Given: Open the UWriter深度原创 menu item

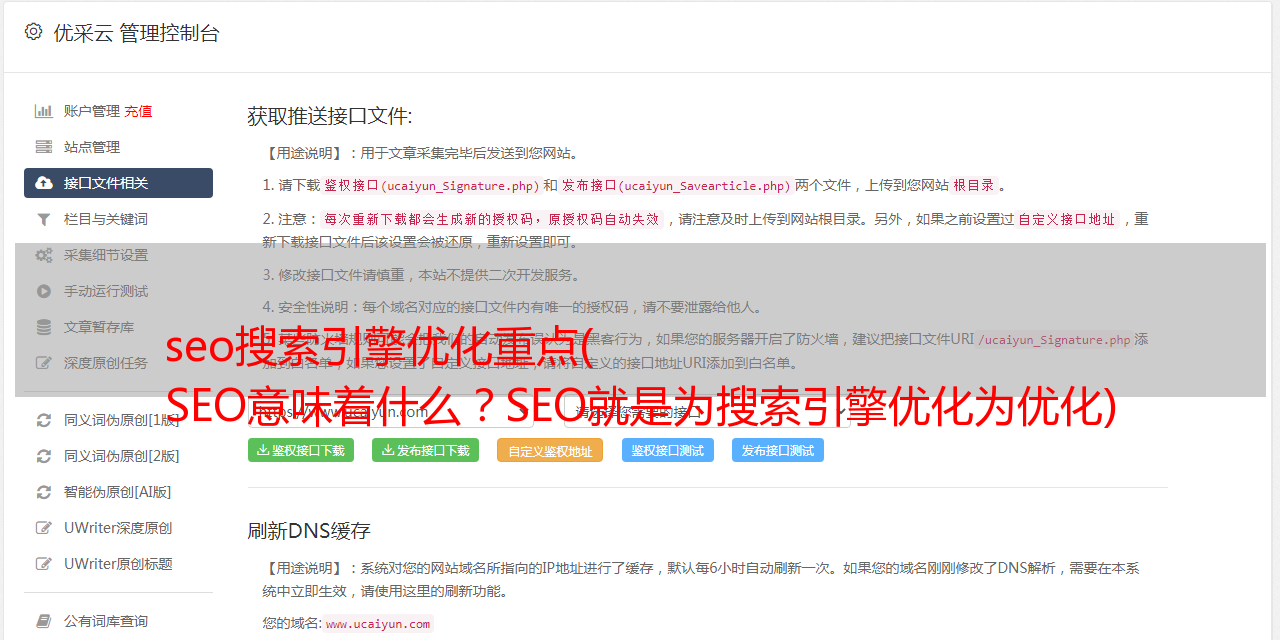Looking at the screenshot, I should click(118, 528).
